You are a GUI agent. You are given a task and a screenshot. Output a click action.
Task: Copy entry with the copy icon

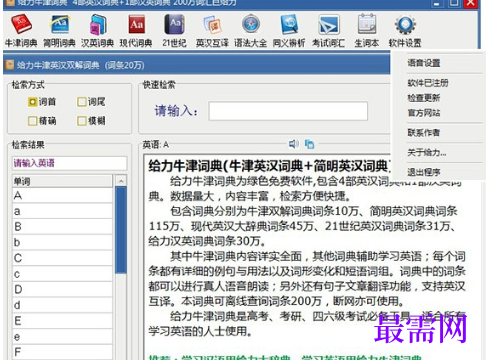click(x=309, y=144)
